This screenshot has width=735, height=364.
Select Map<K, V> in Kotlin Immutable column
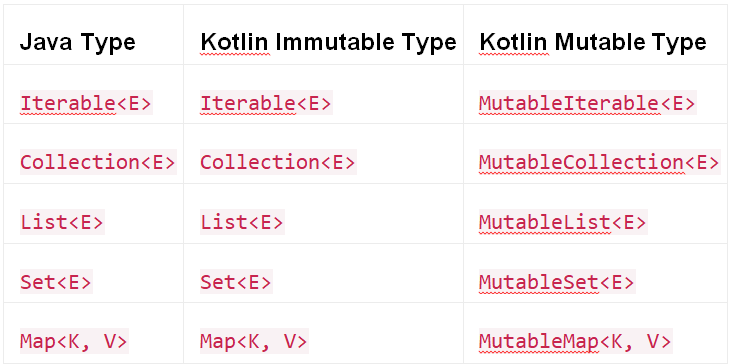tap(255, 341)
